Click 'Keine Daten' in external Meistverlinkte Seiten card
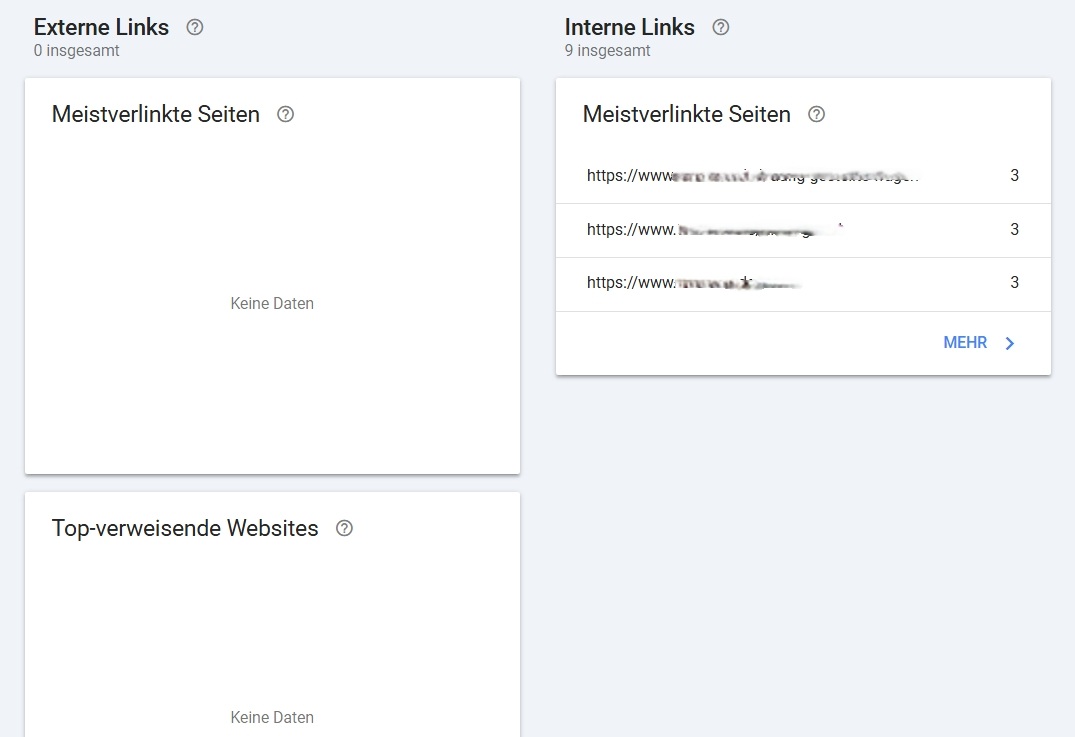The width and height of the screenshot is (1075, 737). click(272, 303)
